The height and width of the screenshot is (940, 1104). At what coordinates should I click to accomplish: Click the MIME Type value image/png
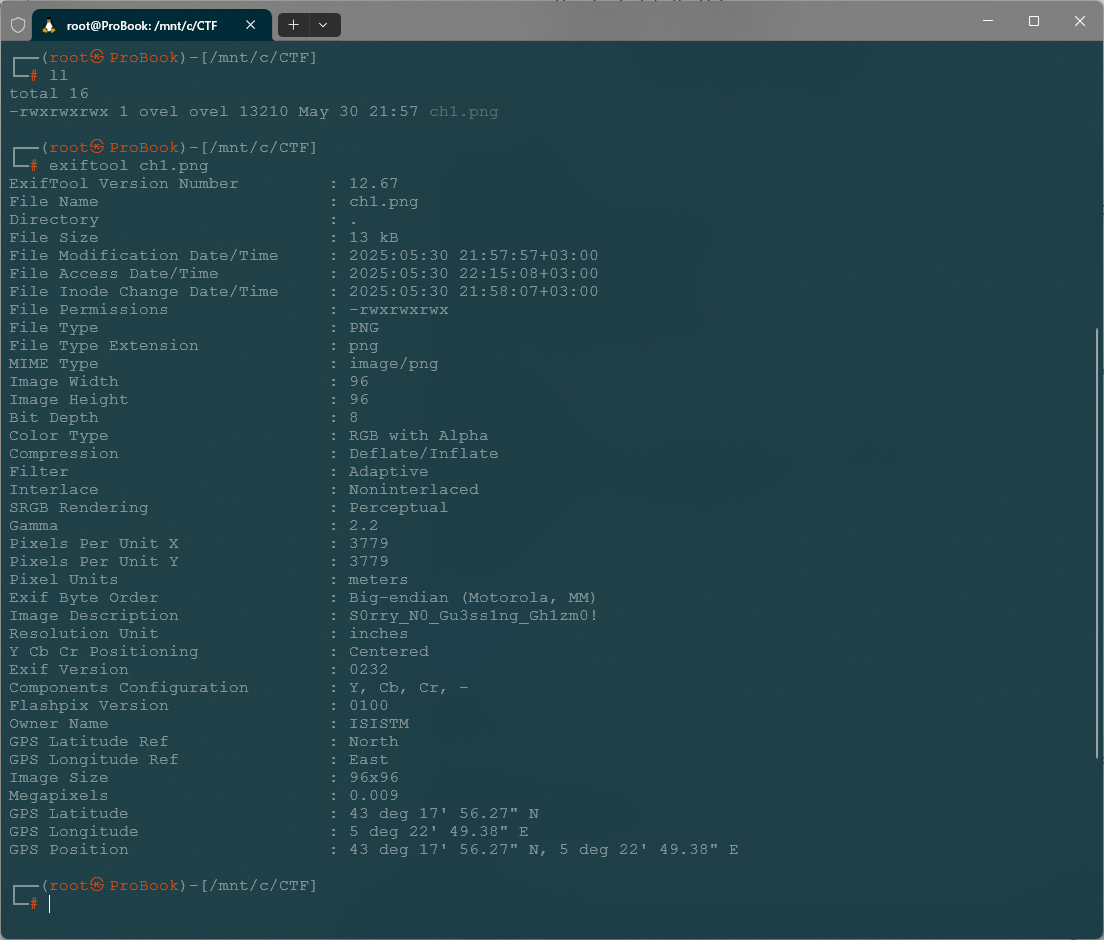[394, 363]
